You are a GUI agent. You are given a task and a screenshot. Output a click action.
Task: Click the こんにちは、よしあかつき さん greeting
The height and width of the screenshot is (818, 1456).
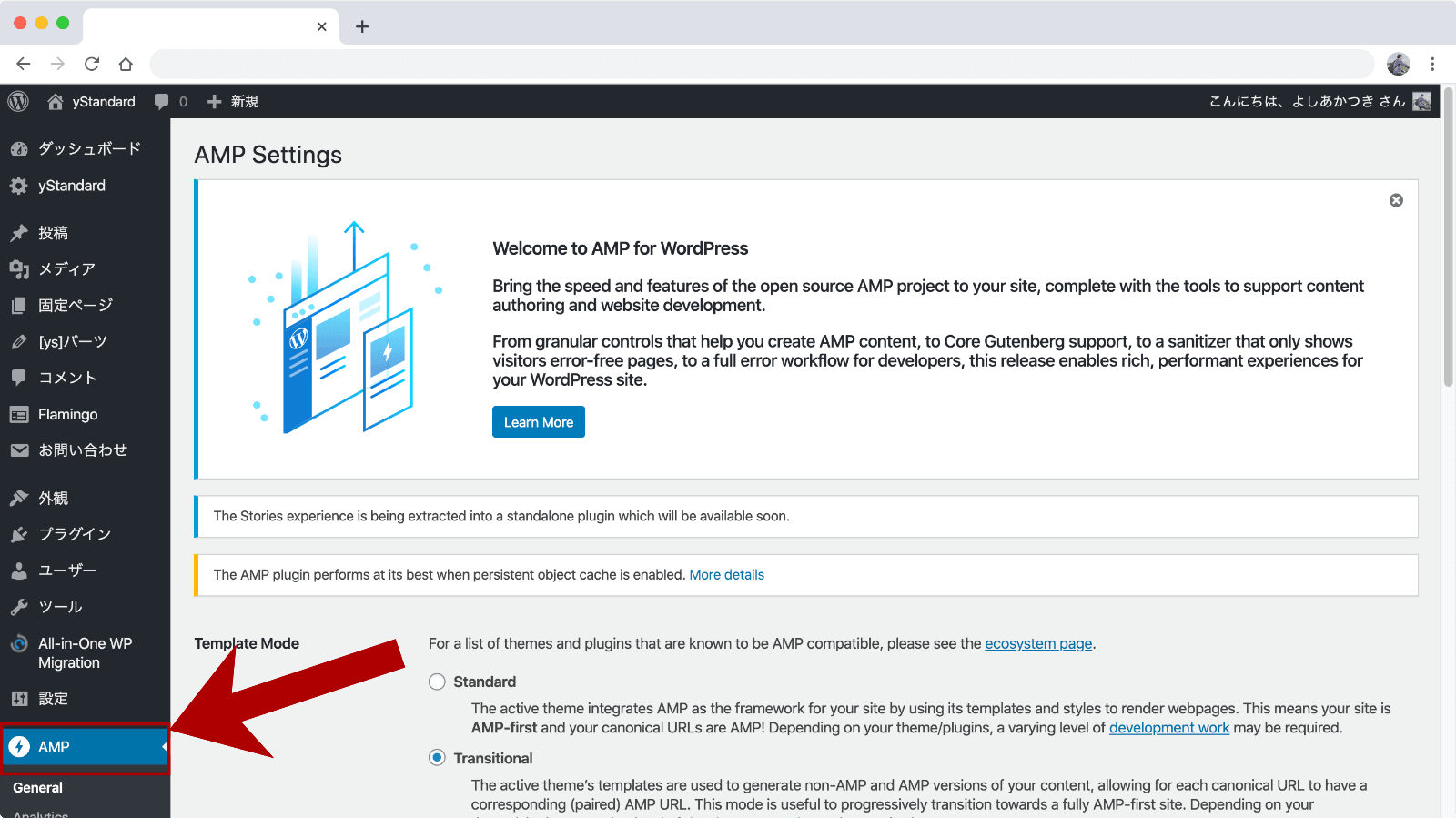(1307, 102)
